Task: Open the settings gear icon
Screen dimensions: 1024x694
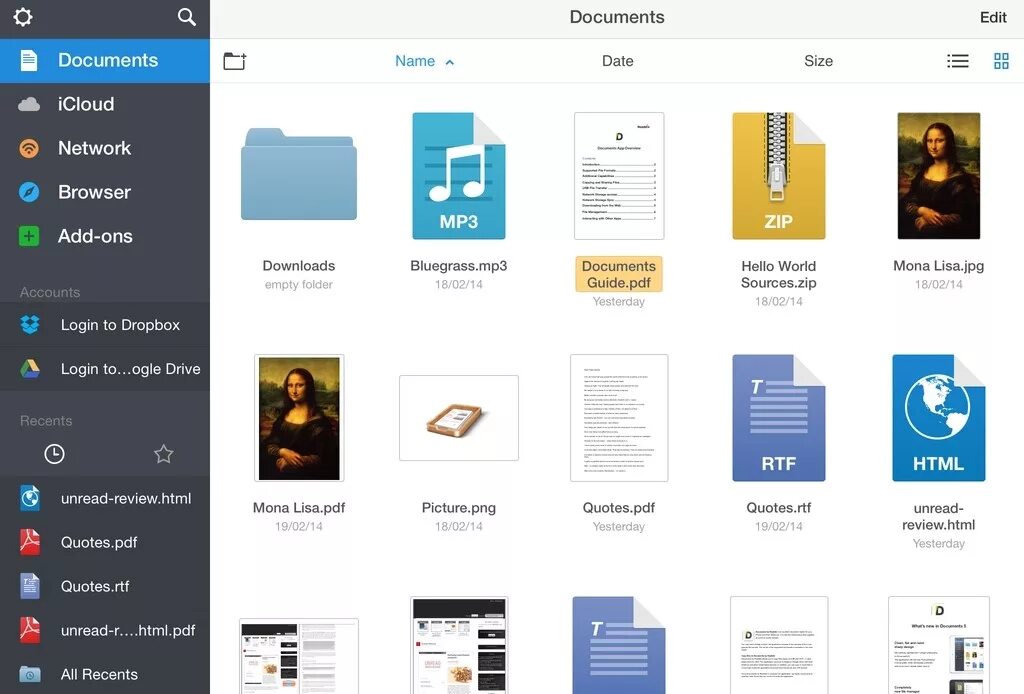Action: tap(23, 16)
